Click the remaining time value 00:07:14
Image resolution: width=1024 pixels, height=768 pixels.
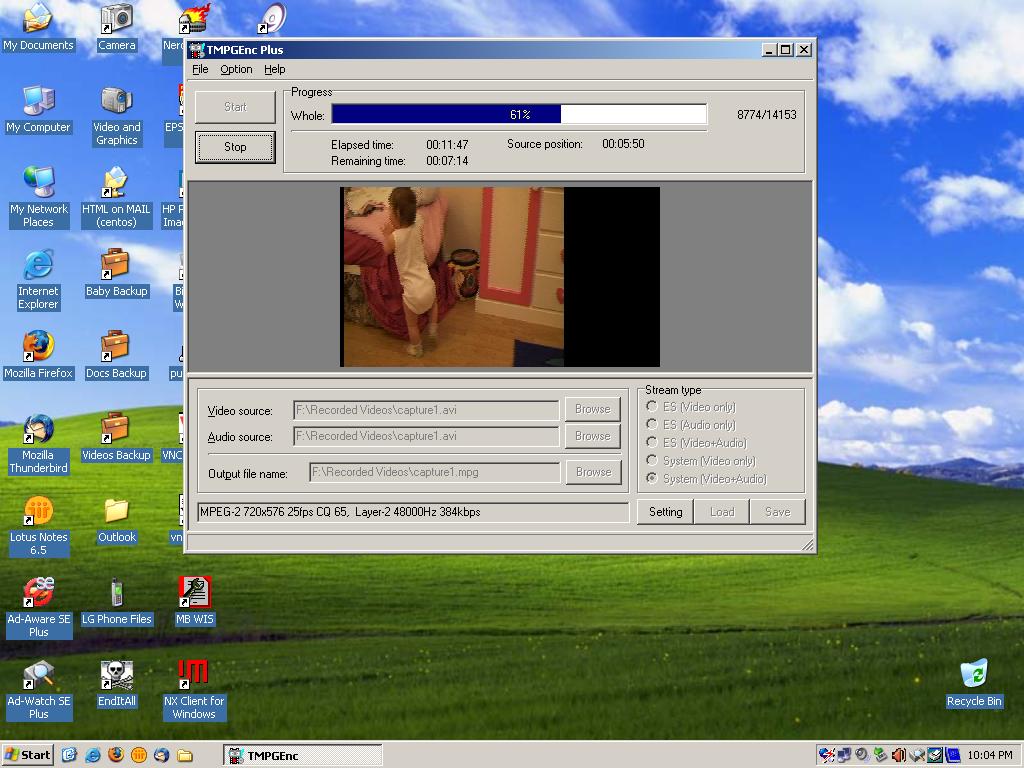(x=447, y=161)
